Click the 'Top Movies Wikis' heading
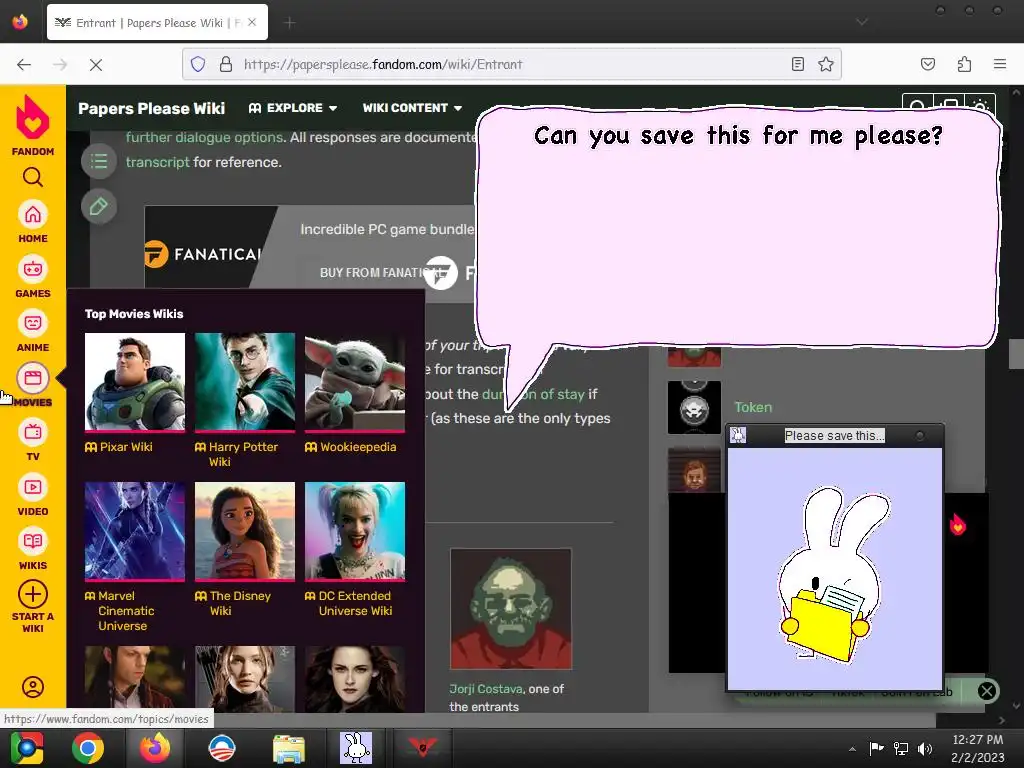 click(x=134, y=313)
